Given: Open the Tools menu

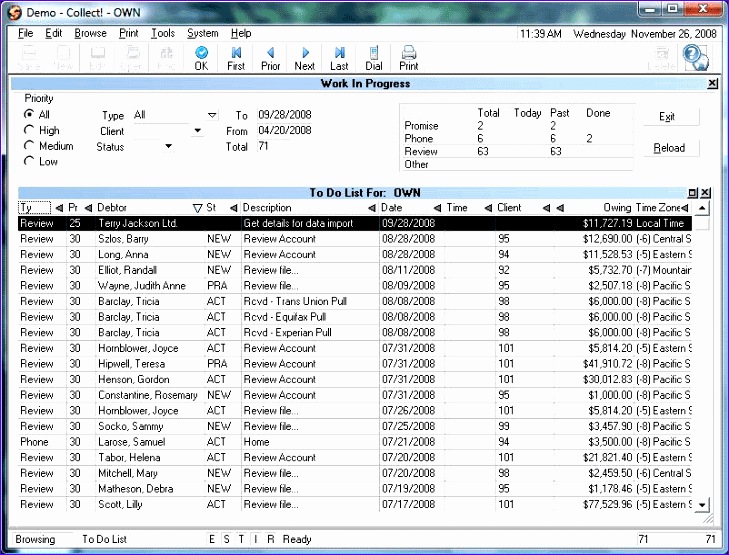Looking at the screenshot, I should (162, 33).
